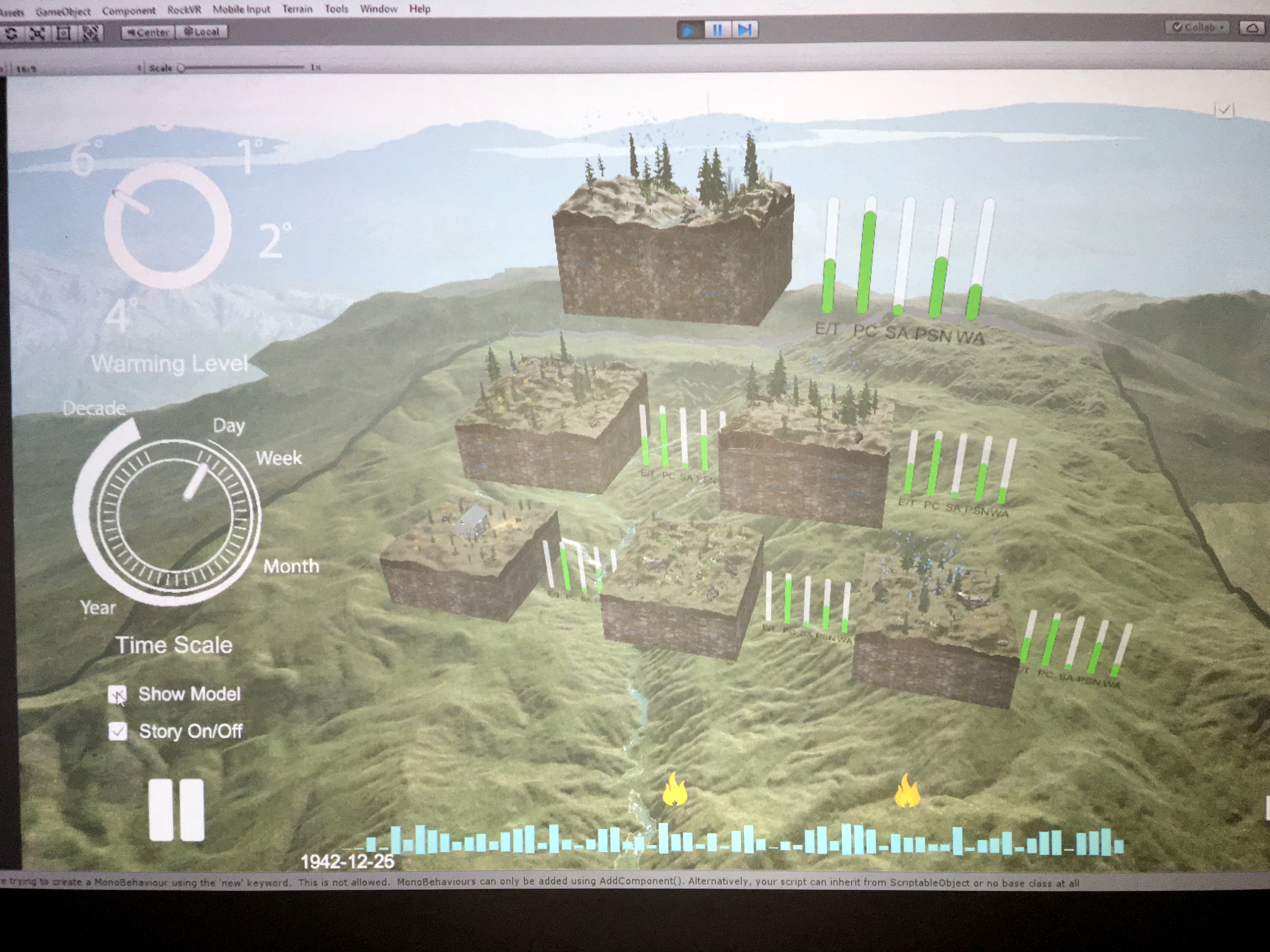Viewport: 1270px width, 952px height.
Task: Toggle the Center pivot mode button
Action: (x=147, y=32)
